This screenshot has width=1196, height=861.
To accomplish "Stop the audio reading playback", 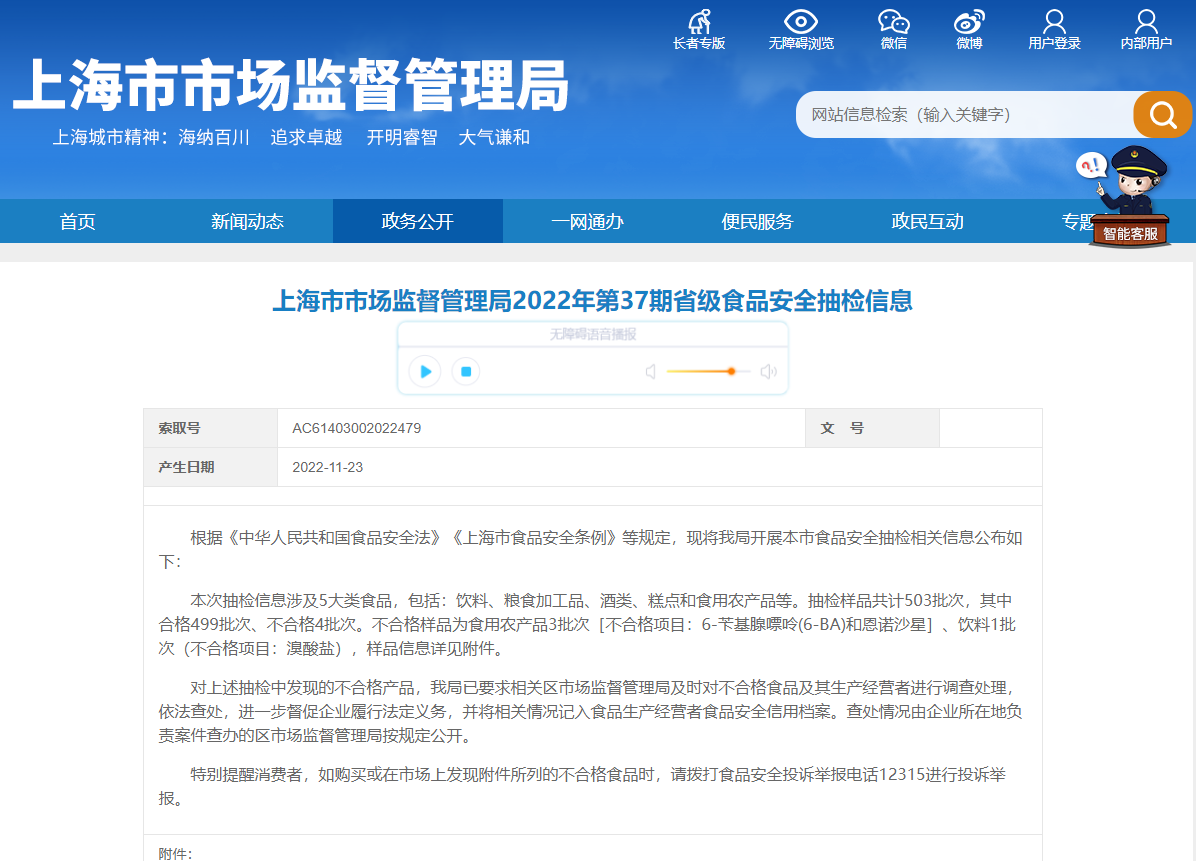I will (465, 372).
